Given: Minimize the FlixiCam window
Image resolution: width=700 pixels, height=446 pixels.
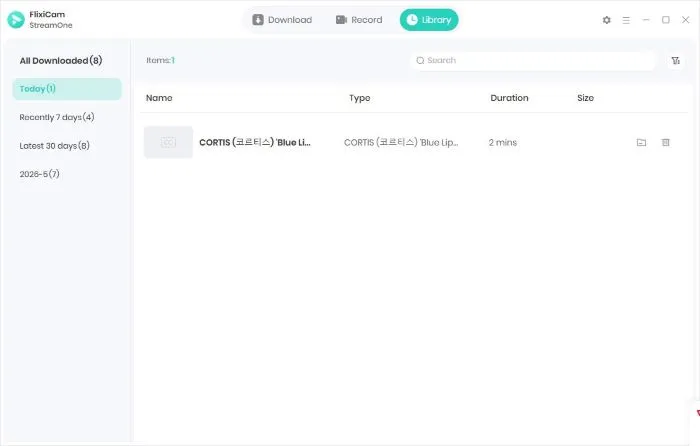Looking at the screenshot, I should 646,20.
